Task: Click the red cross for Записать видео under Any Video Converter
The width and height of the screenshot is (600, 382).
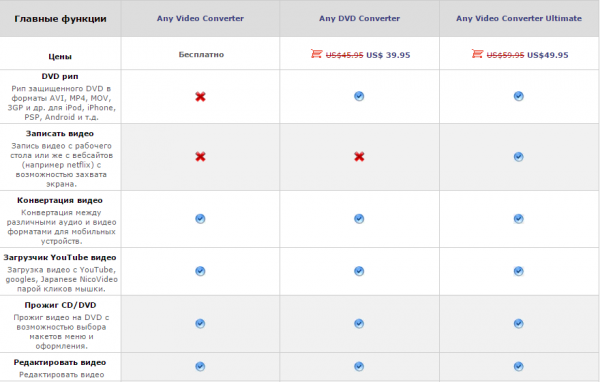Action: tap(200, 157)
